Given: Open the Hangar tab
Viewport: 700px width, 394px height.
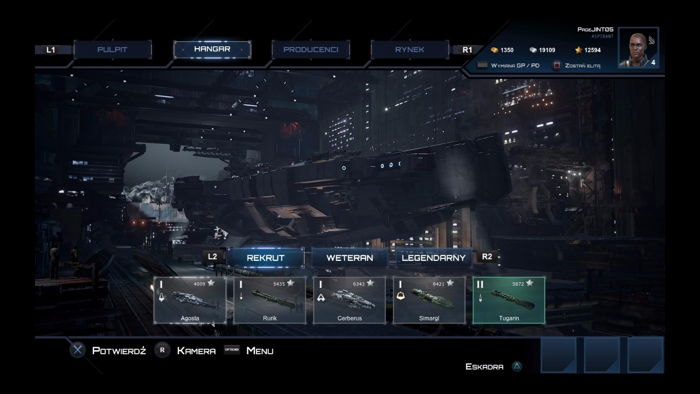Looking at the screenshot, I should [x=212, y=49].
